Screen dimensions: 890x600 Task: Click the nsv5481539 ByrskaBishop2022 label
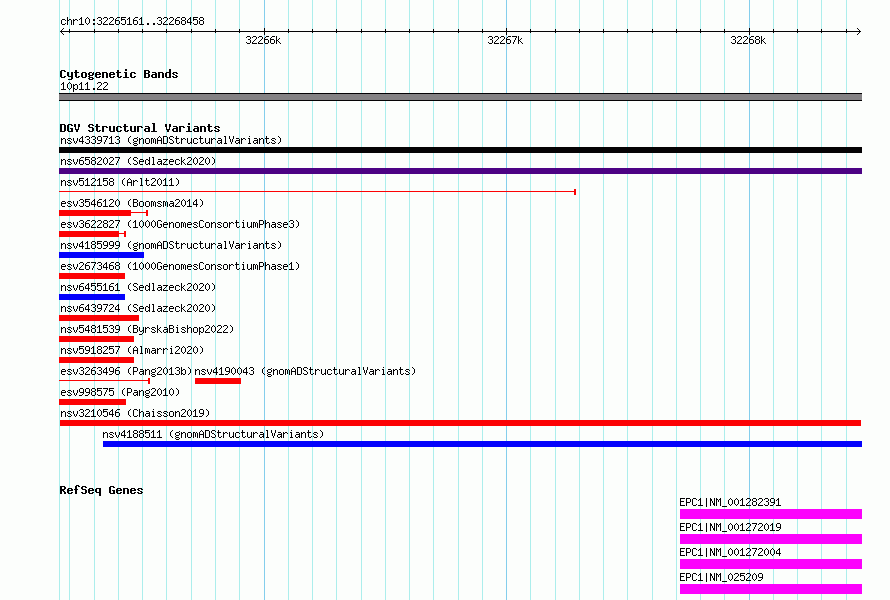[x=147, y=329]
